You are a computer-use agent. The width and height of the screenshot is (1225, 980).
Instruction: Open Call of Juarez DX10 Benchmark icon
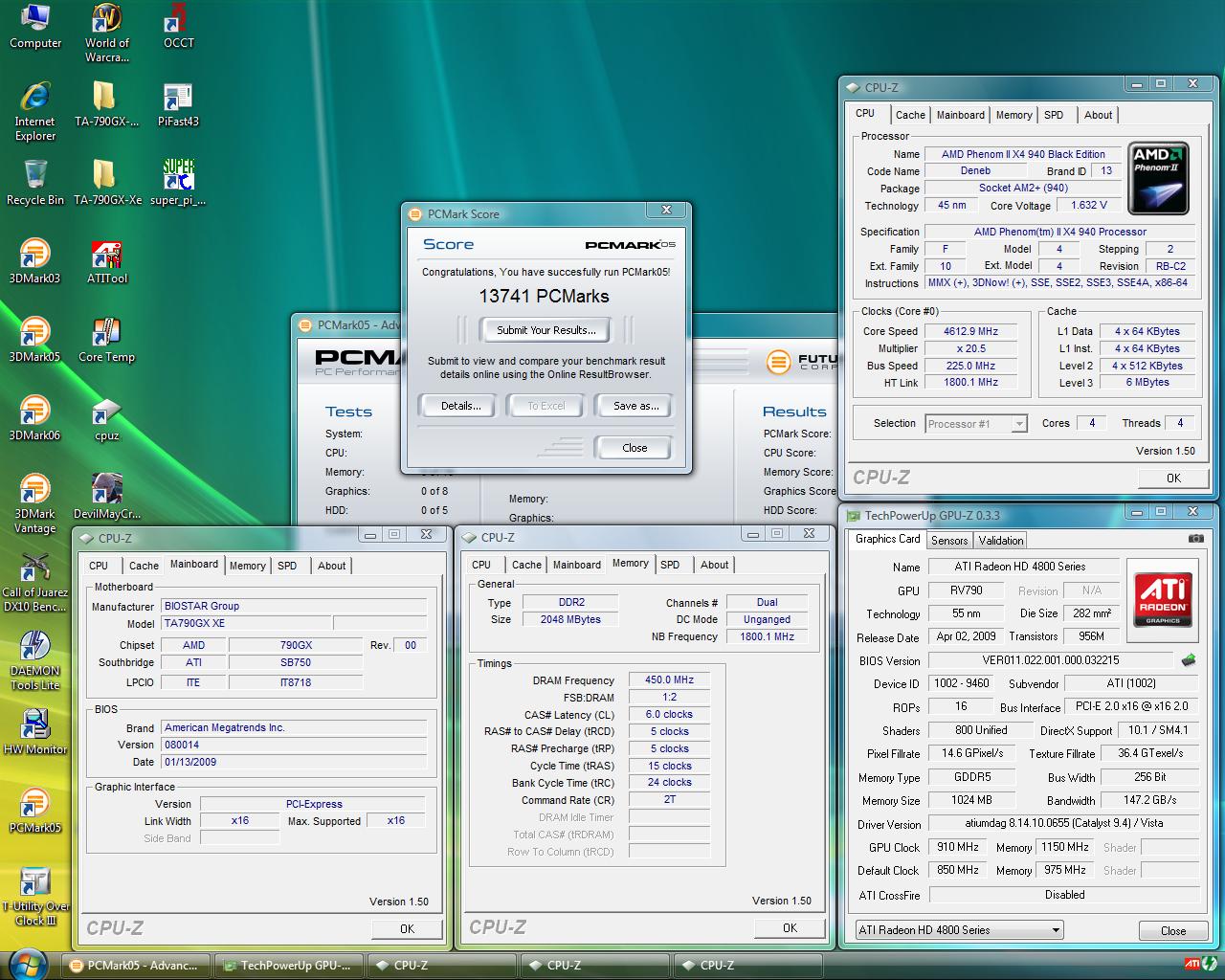point(34,582)
